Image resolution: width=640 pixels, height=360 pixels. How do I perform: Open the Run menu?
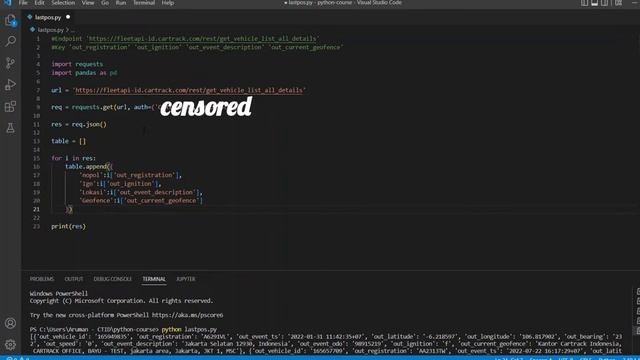tap(121, 3)
